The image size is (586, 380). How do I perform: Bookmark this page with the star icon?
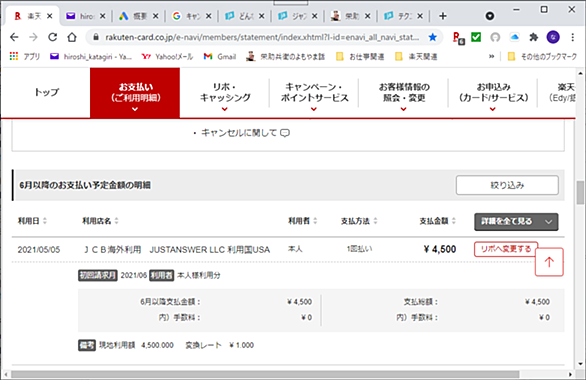433,37
